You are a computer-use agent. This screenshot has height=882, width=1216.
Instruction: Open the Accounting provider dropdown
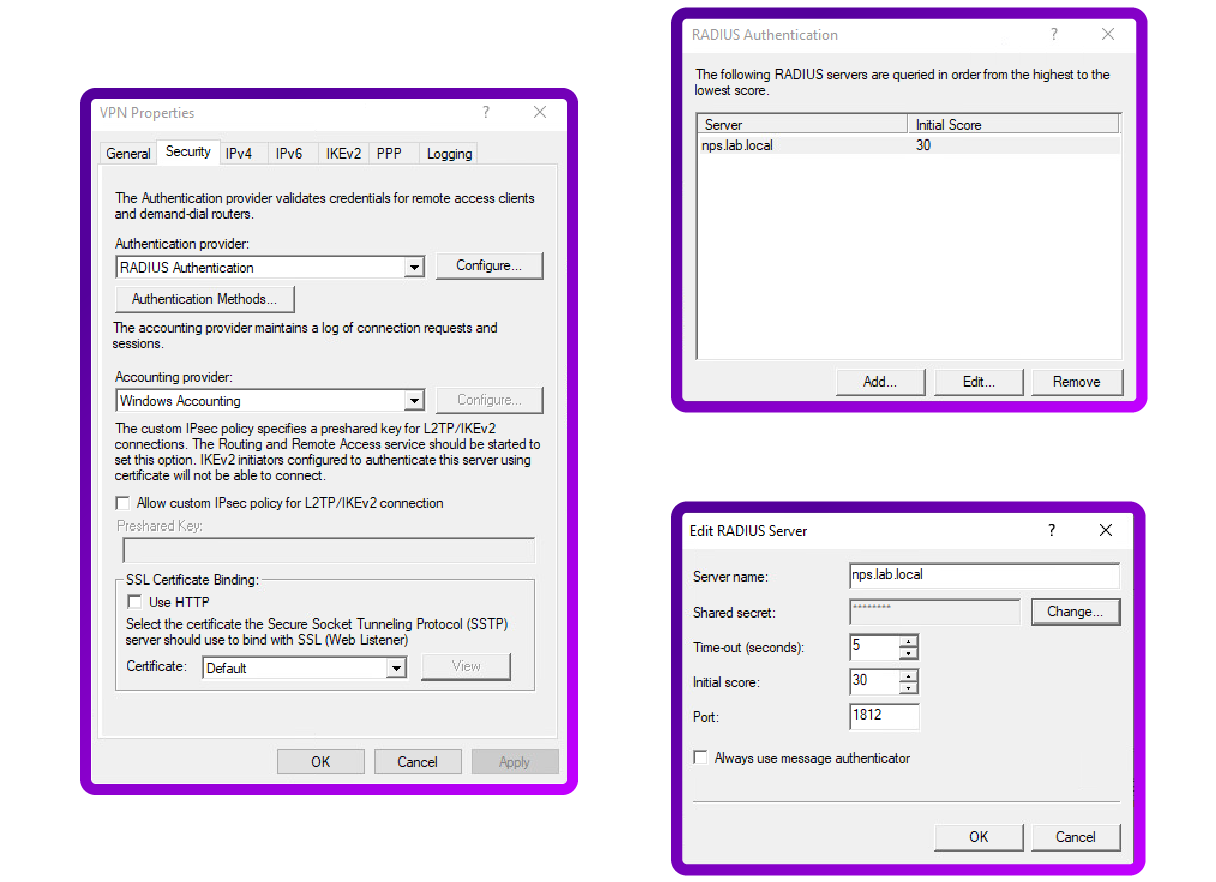click(x=414, y=400)
